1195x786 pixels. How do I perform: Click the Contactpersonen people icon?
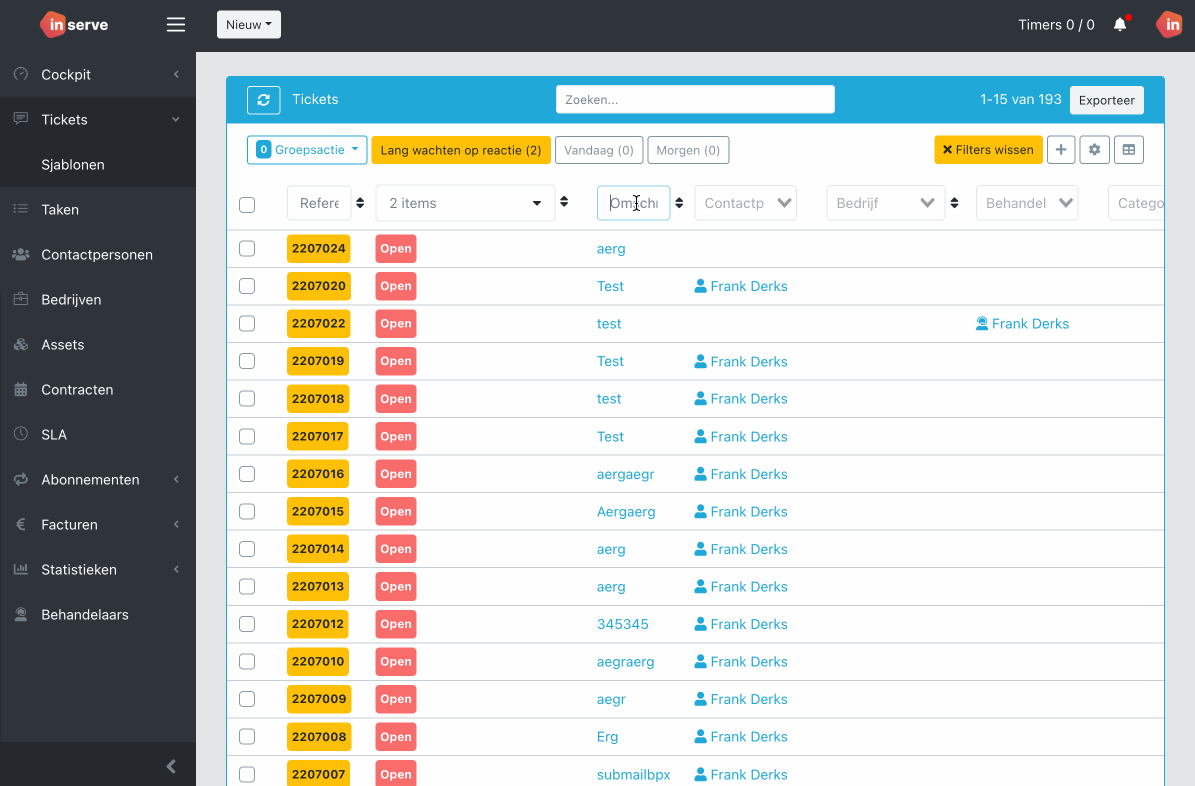pos(21,254)
